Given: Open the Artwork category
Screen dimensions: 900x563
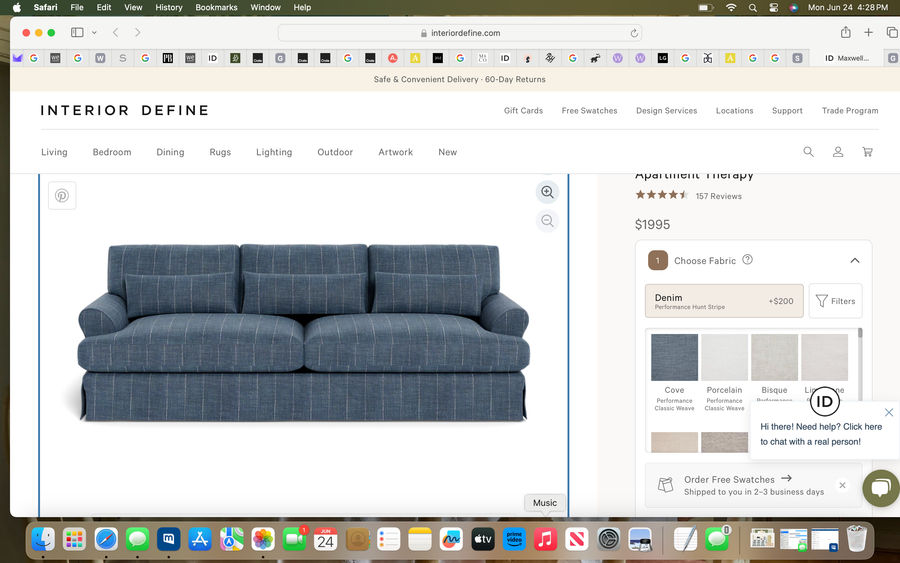Looking at the screenshot, I should pos(395,152).
